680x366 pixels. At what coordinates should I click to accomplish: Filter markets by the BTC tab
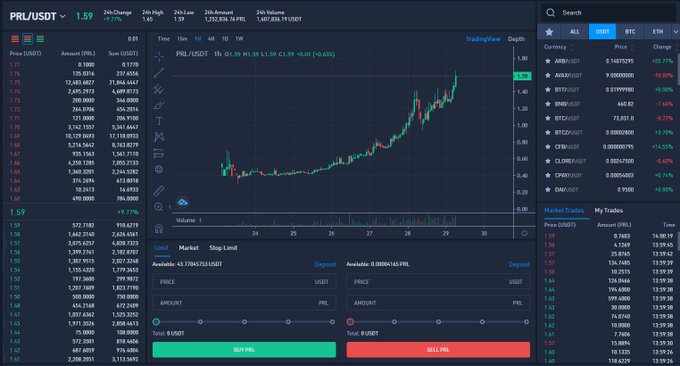[x=630, y=32]
